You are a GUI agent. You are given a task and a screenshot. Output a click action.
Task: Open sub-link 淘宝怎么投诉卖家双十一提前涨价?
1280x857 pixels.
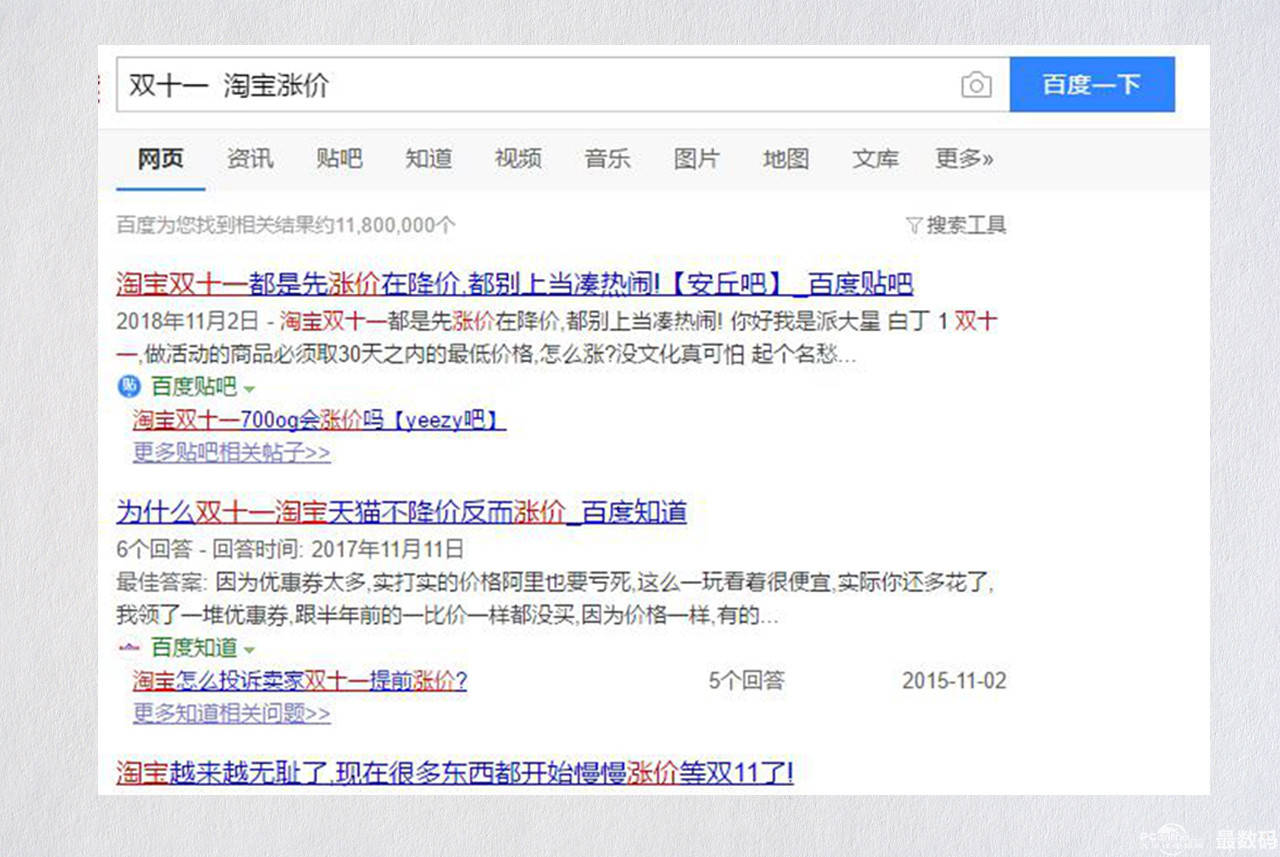300,681
